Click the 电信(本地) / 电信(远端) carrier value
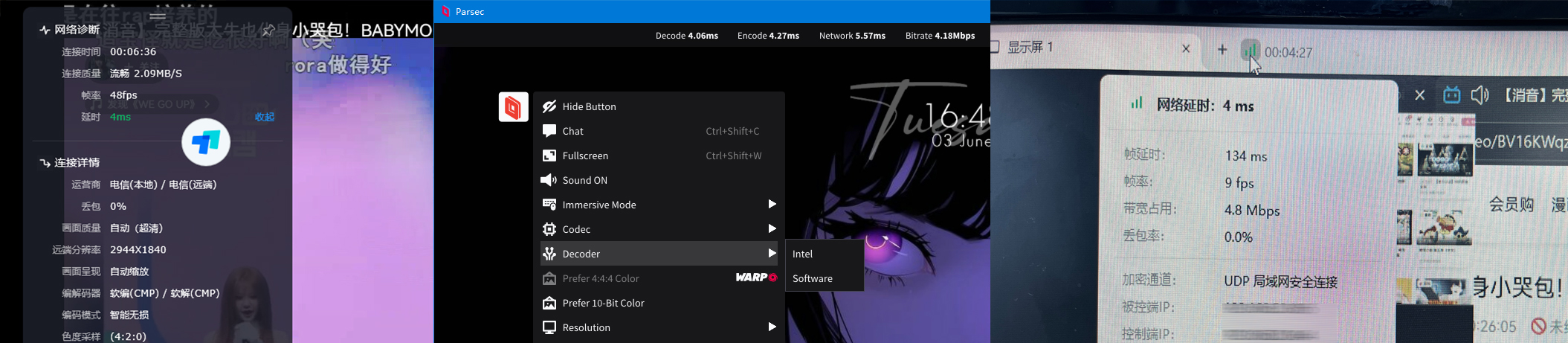The image size is (1568, 343). 164,184
